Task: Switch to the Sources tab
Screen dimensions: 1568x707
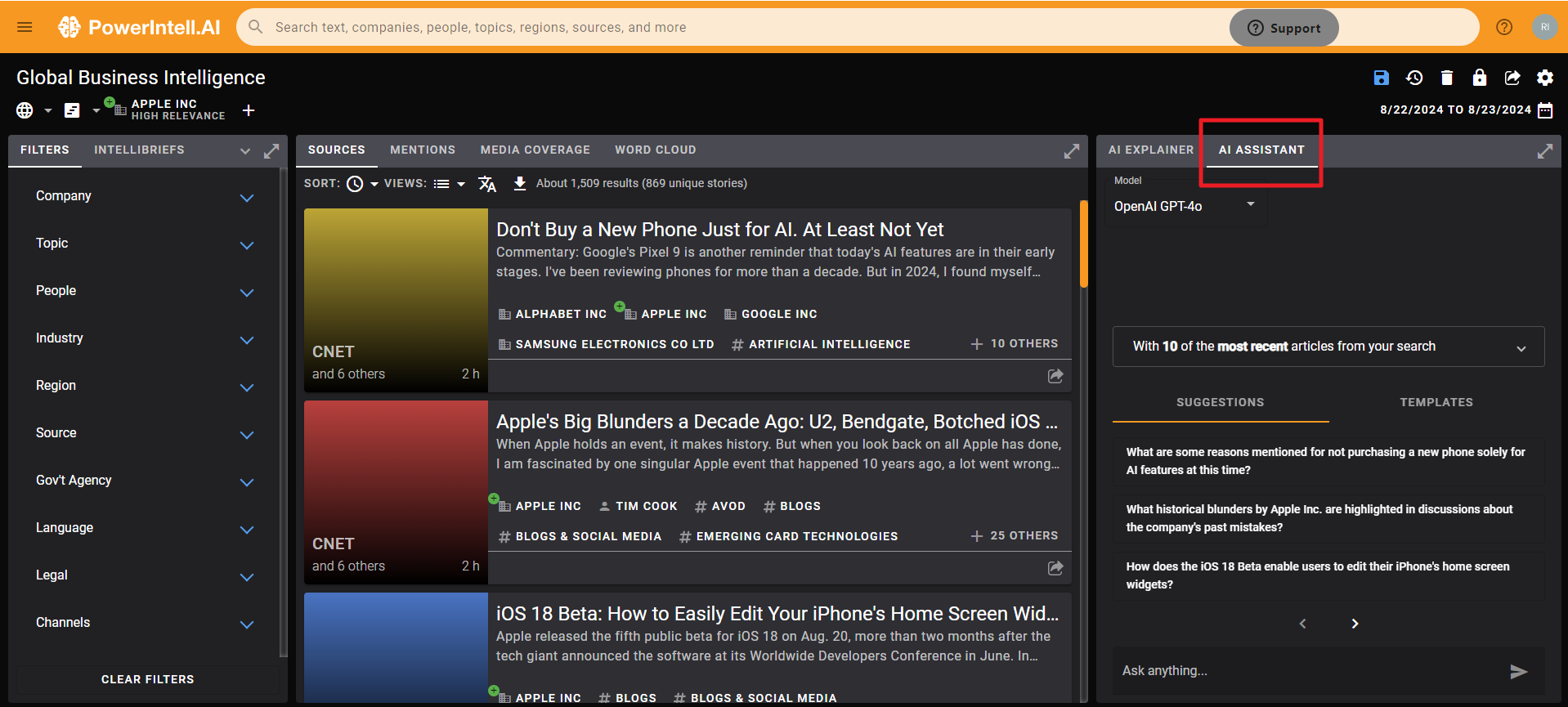Action: (x=337, y=150)
